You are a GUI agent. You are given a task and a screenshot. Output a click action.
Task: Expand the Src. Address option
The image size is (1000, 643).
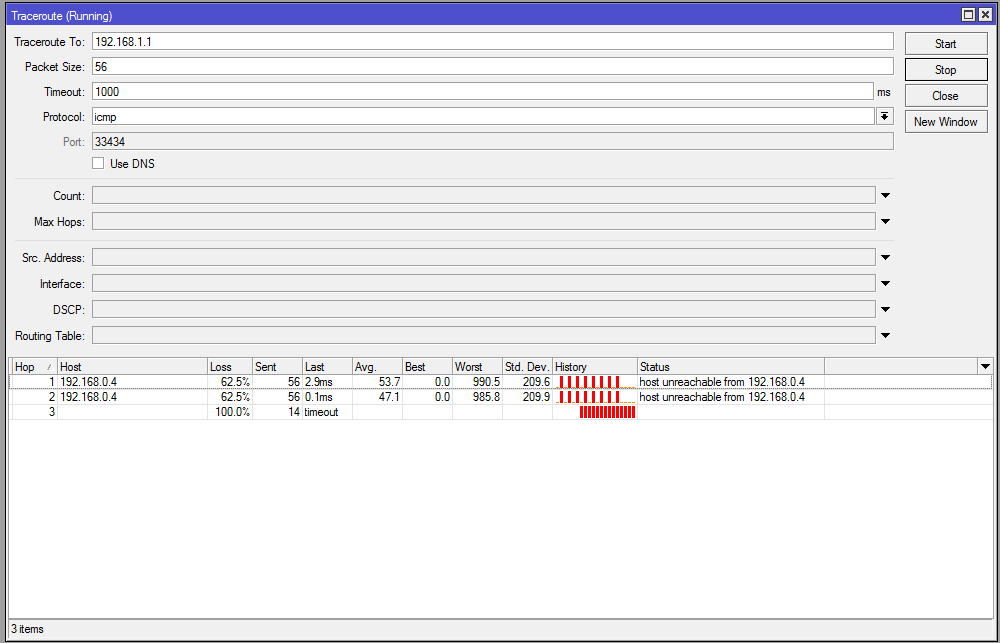tap(885, 258)
